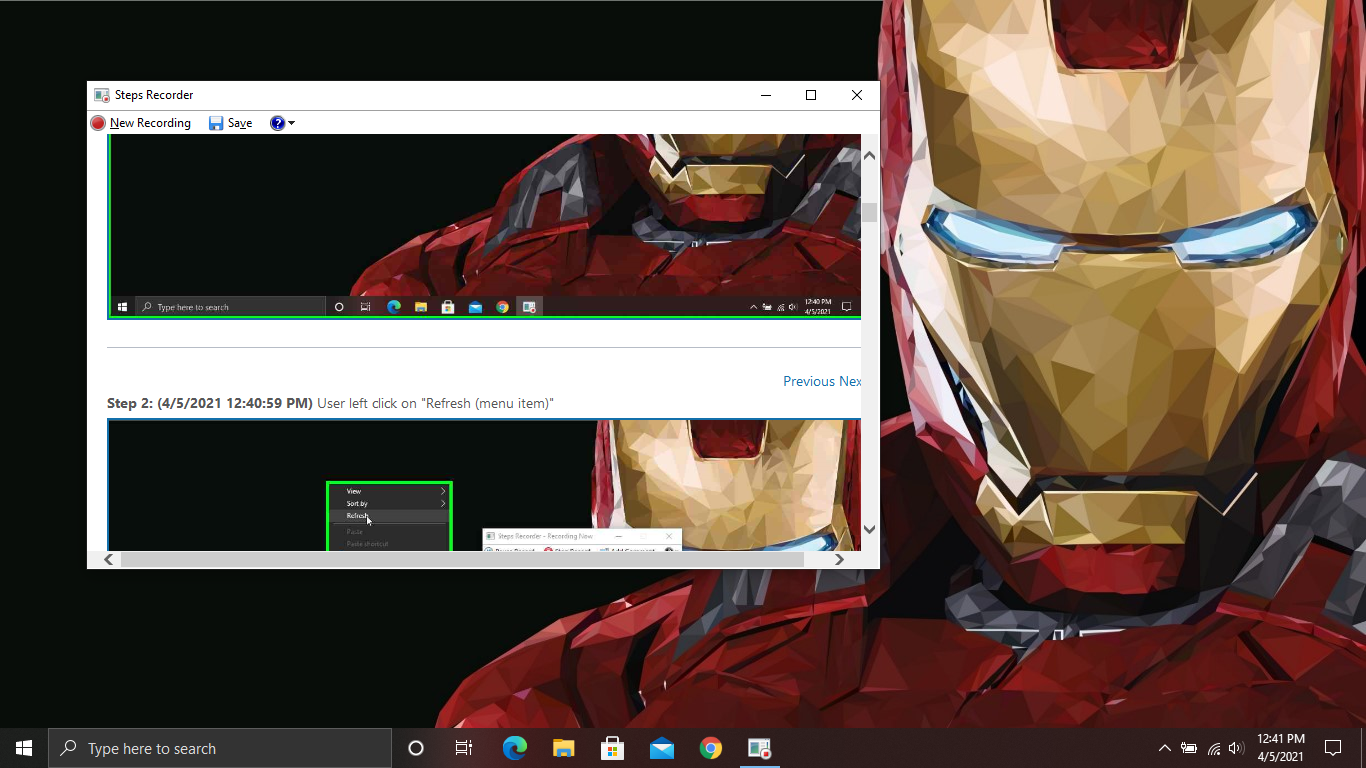Click the horizontal scrollbar thumb
This screenshot has width=1366, height=768.
point(462,560)
